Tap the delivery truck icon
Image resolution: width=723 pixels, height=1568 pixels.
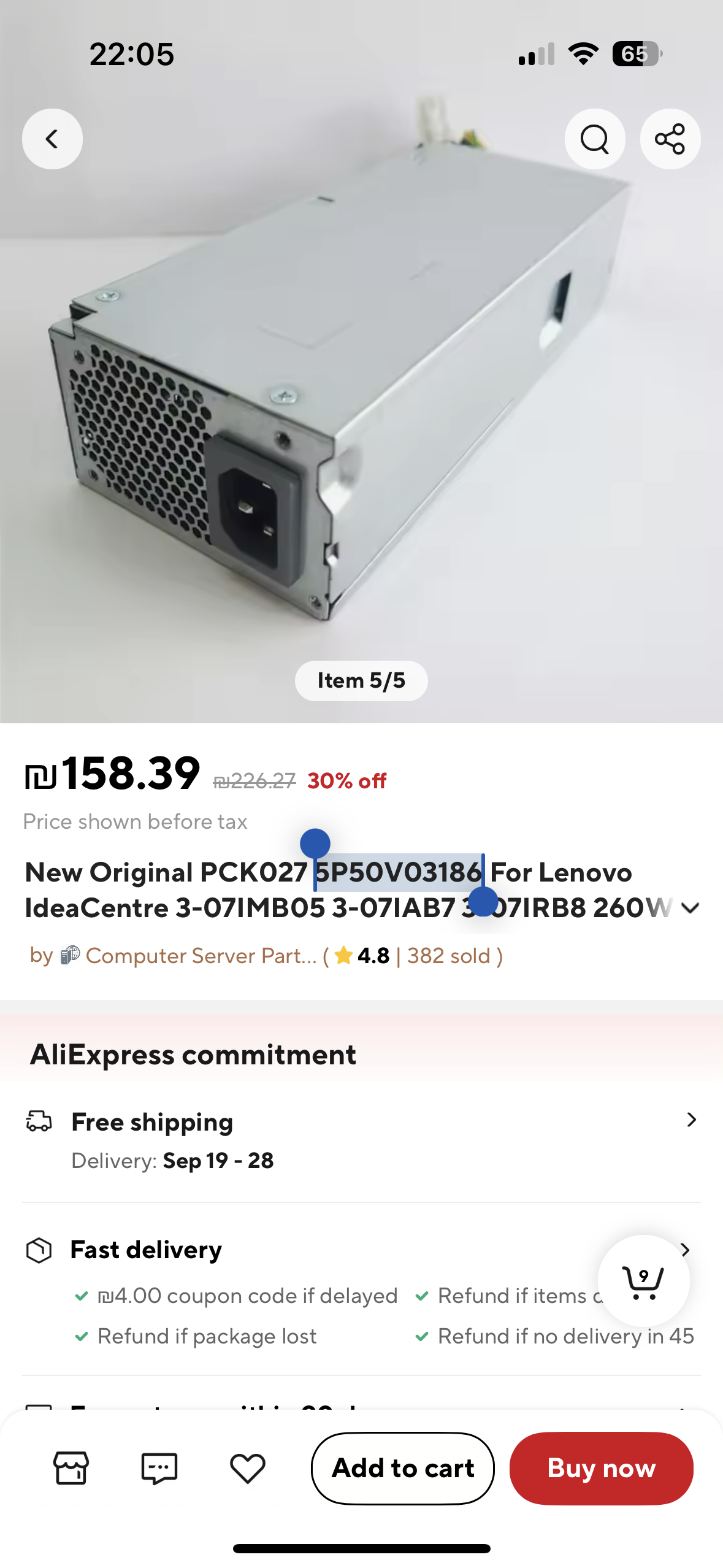pos(39,1120)
